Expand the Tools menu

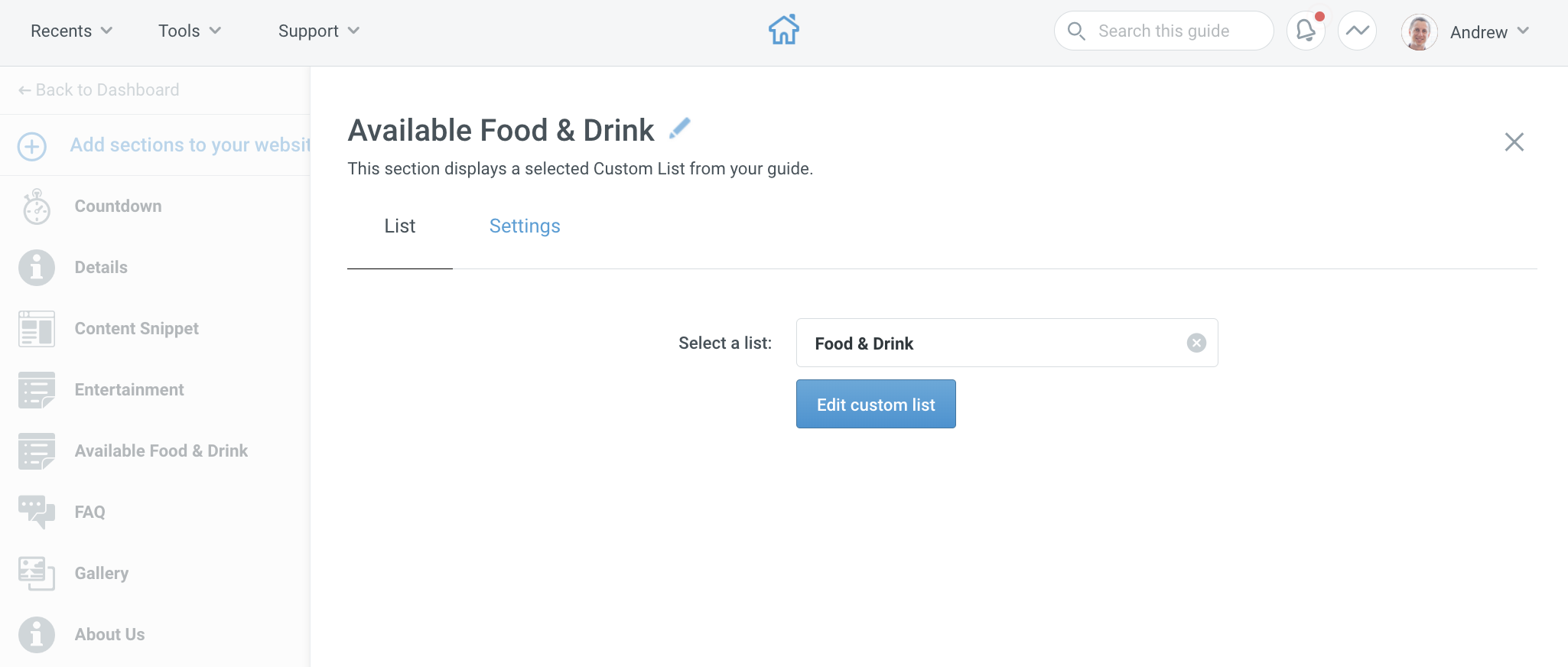190,31
